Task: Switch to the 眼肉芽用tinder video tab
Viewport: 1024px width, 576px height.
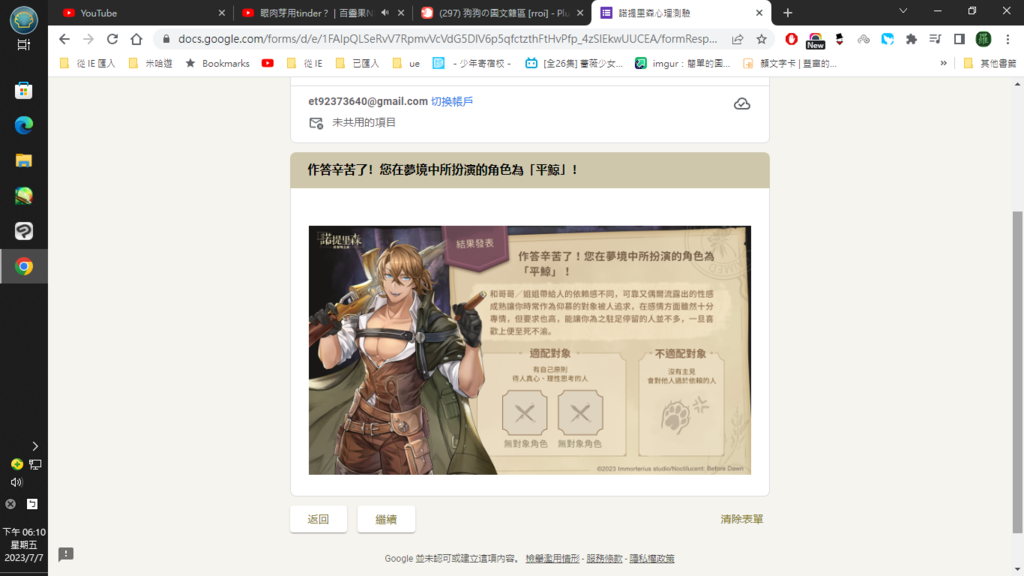Action: click(x=322, y=13)
